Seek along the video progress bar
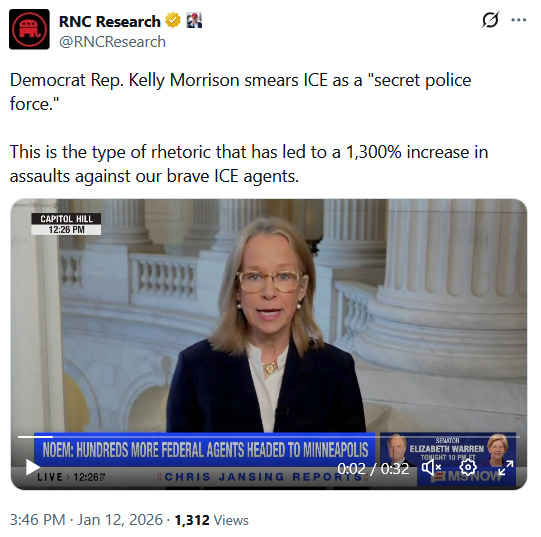Screen dimensions: 541x537 (269, 437)
